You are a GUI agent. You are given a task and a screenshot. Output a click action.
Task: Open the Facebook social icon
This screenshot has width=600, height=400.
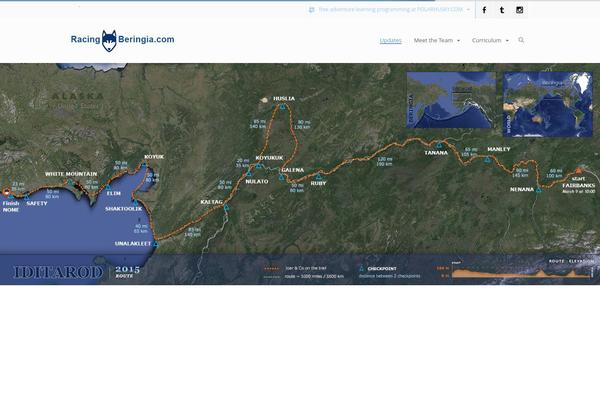click(x=484, y=10)
